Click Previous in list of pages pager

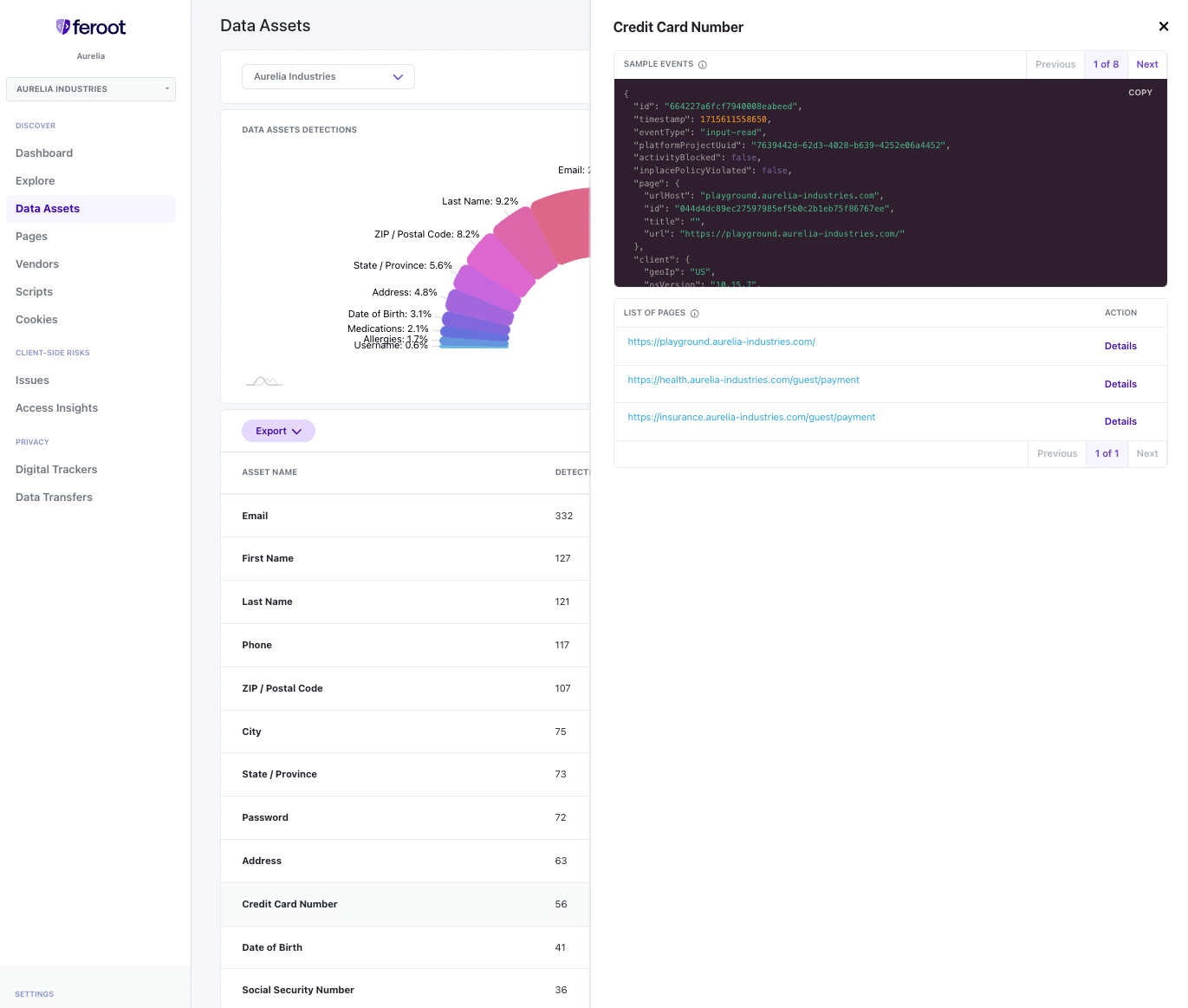click(1057, 453)
